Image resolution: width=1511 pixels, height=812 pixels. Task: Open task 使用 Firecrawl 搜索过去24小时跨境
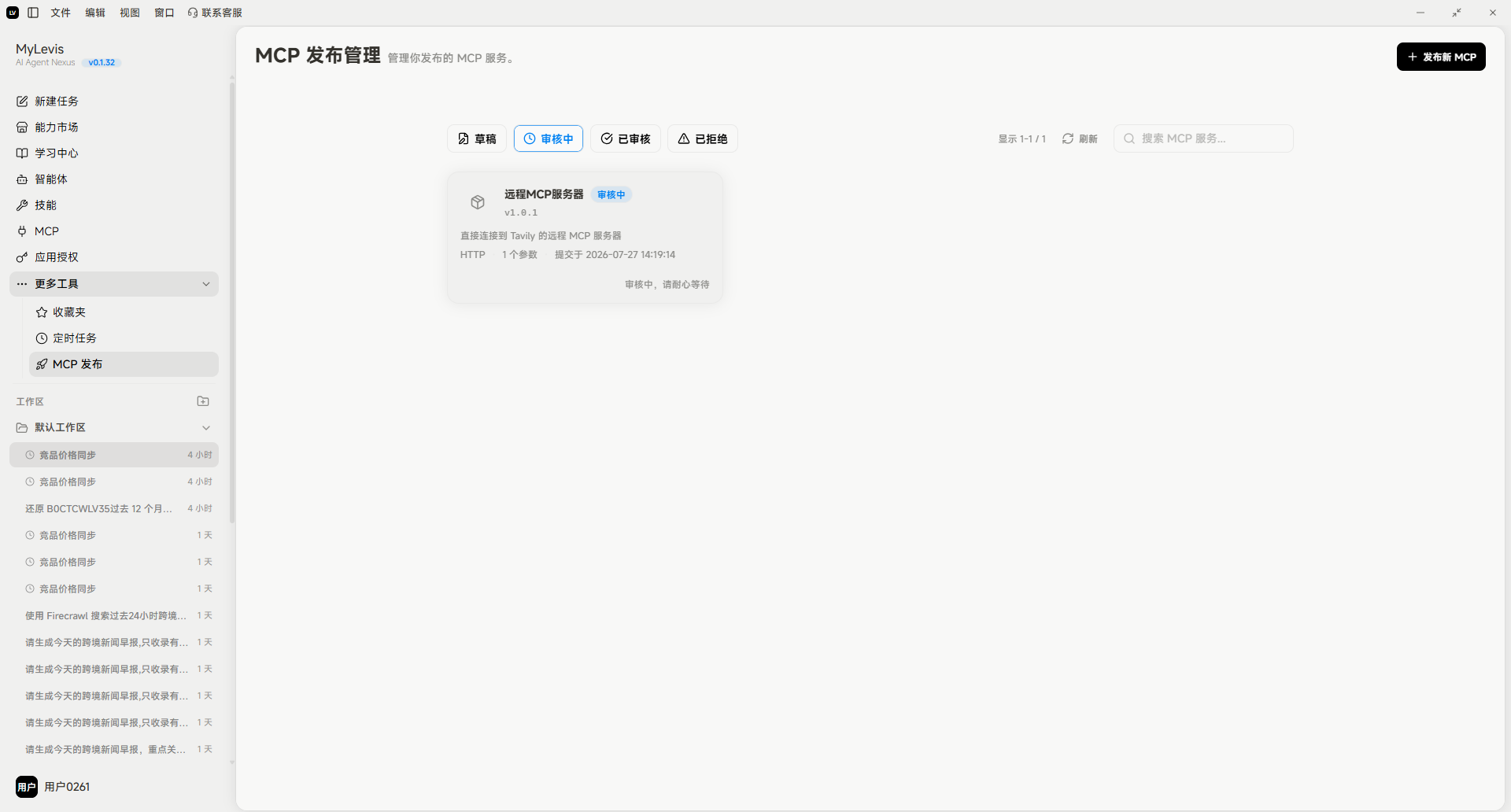click(x=114, y=615)
